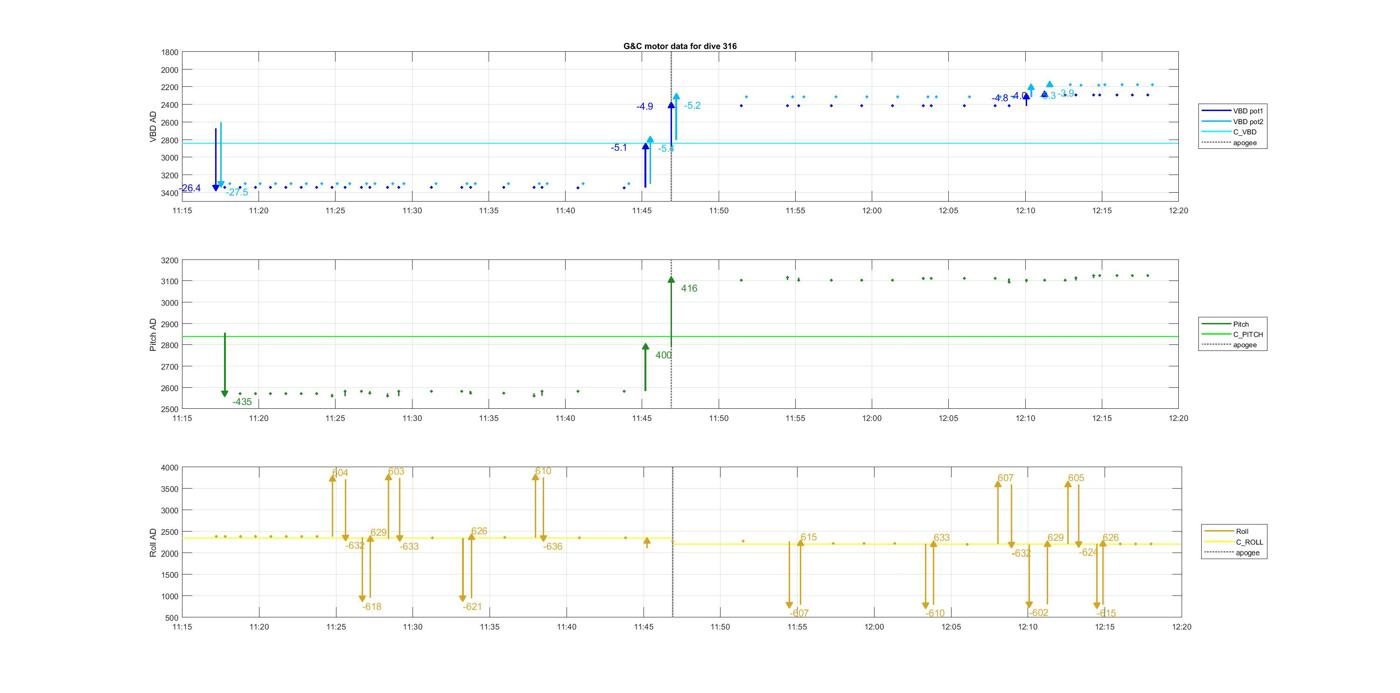This screenshot has height=693, width=1400.
Task: Click "apogee" in the Roll plot legend
Action: pos(1247,552)
